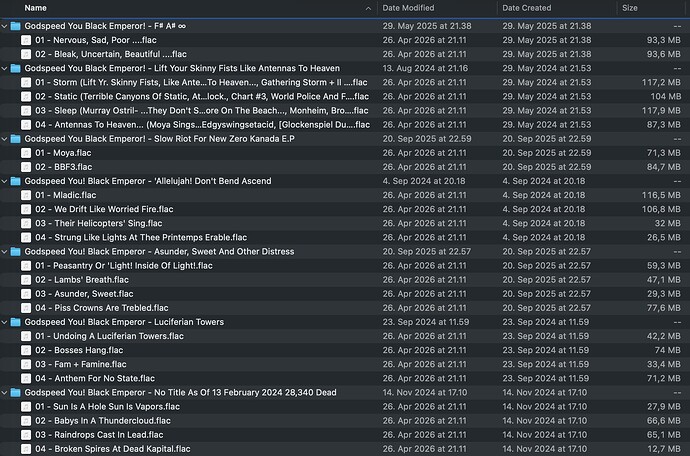Click the 4. Sep 2024 at 20.18 created date of 'Allelujah! folder
This screenshot has width=690, height=456.
[544, 181]
